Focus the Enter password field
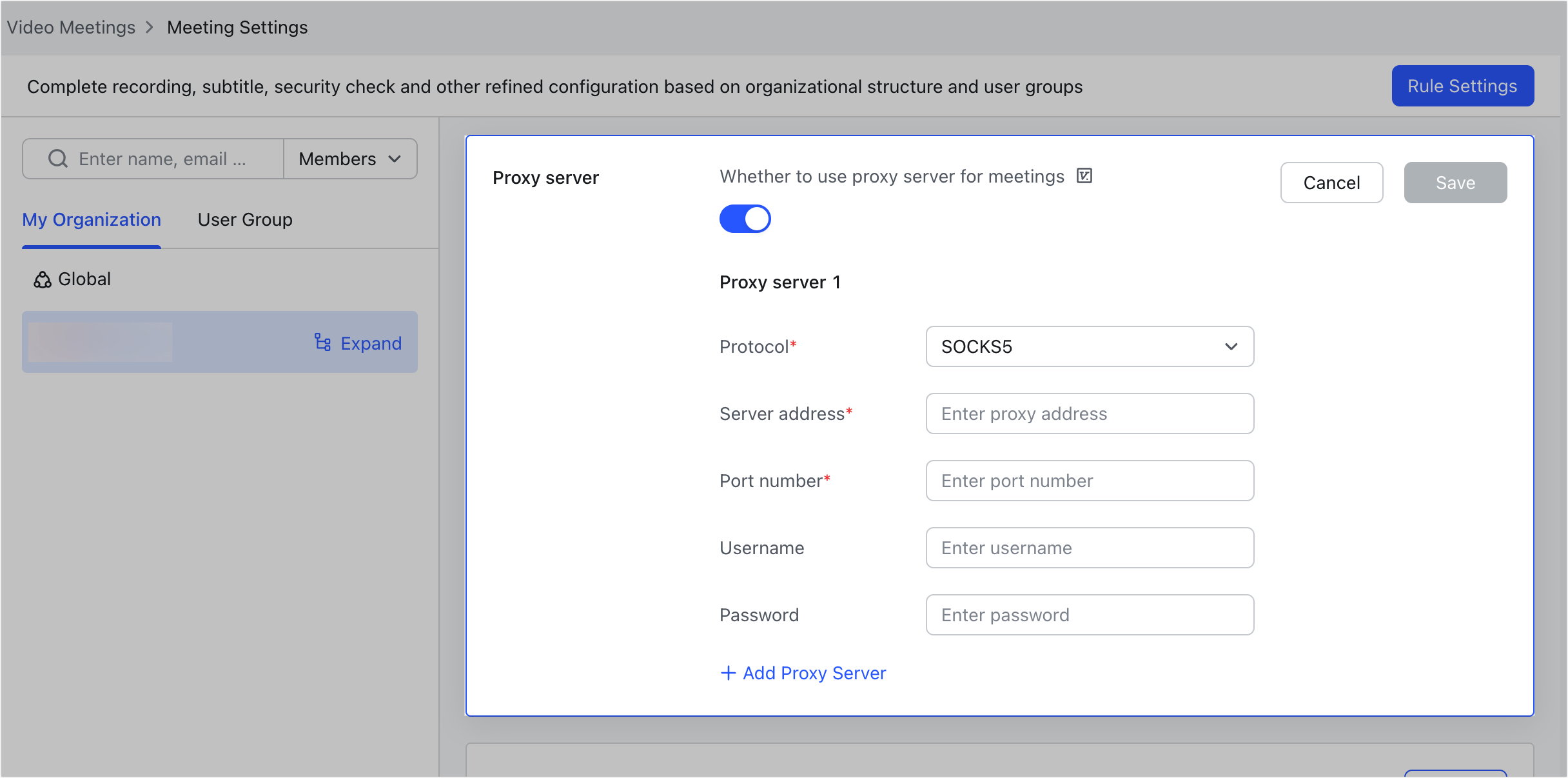Image resolution: width=1568 pixels, height=778 pixels. pos(1090,615)
